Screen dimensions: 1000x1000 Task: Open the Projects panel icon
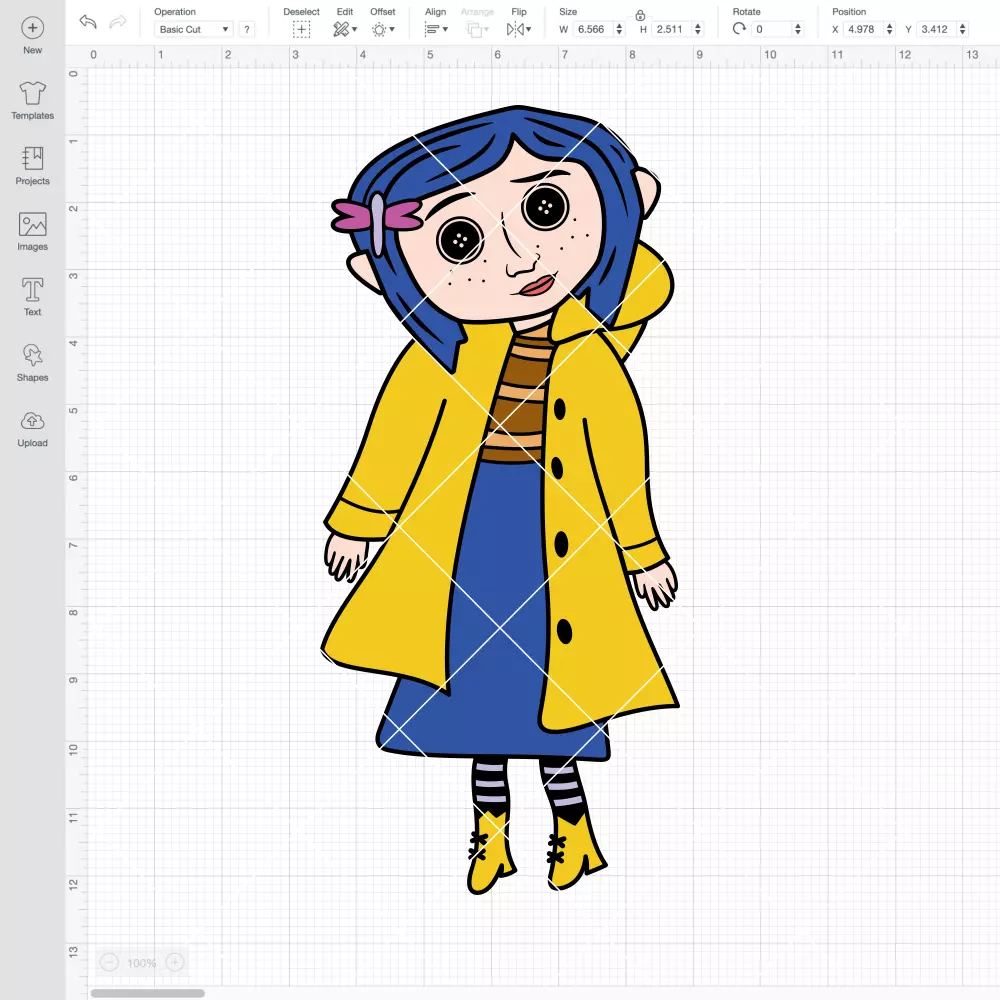point(33,159)
